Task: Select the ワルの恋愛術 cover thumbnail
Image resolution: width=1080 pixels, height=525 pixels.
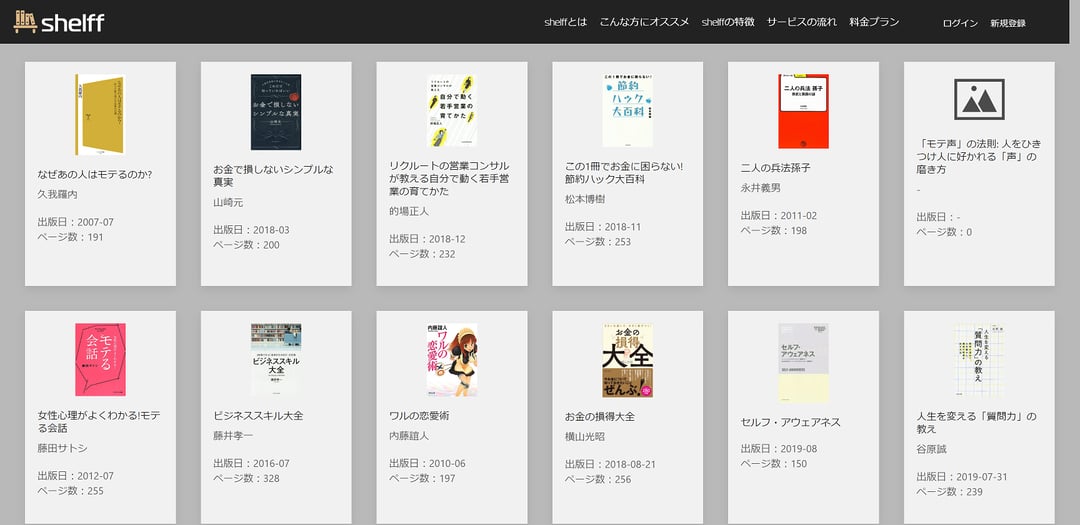Action: point(452,359)
